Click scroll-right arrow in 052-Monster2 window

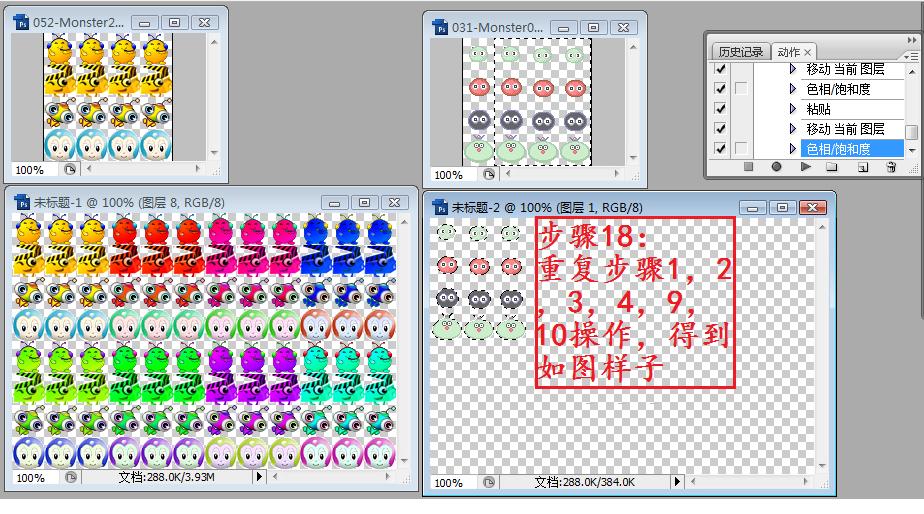[197, 169]
